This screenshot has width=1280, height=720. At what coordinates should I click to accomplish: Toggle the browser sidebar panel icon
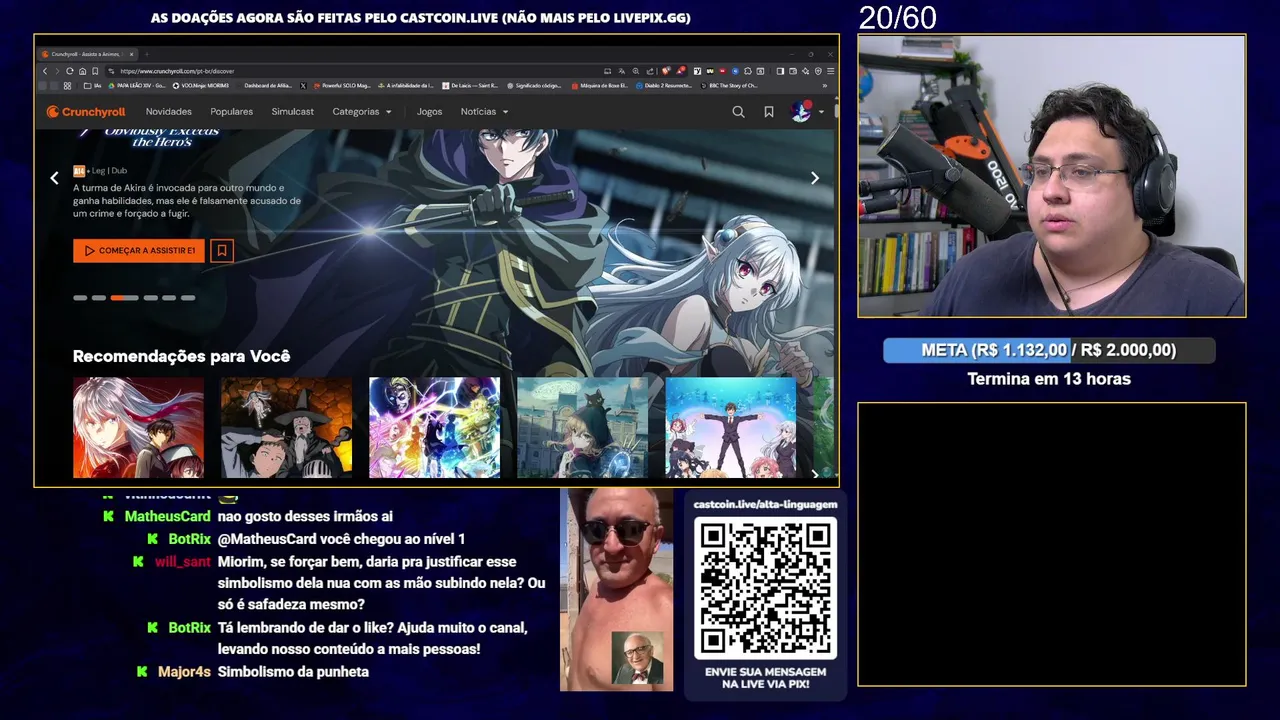pos(780,71)
